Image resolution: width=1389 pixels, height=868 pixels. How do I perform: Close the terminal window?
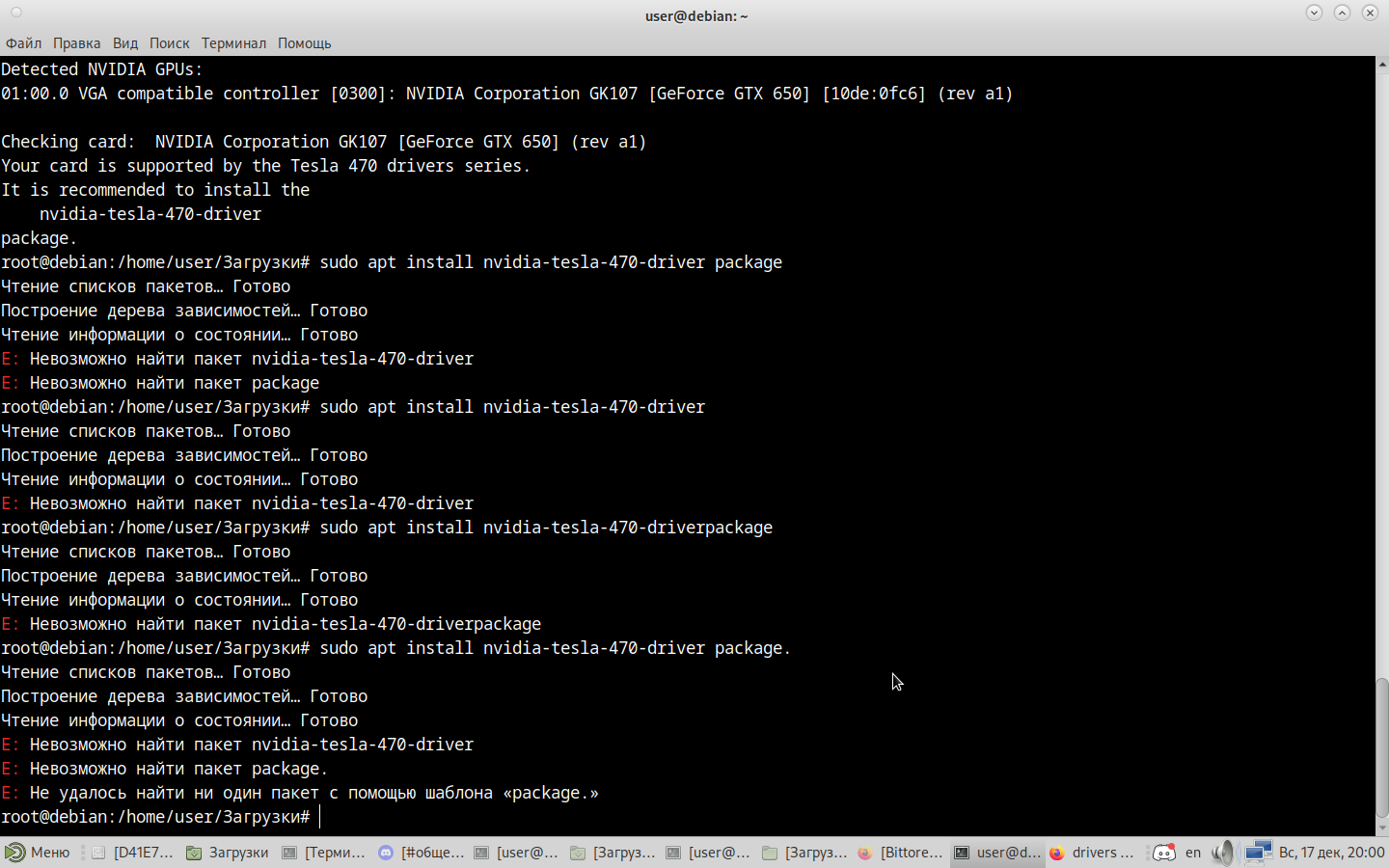click(1370, 13)
